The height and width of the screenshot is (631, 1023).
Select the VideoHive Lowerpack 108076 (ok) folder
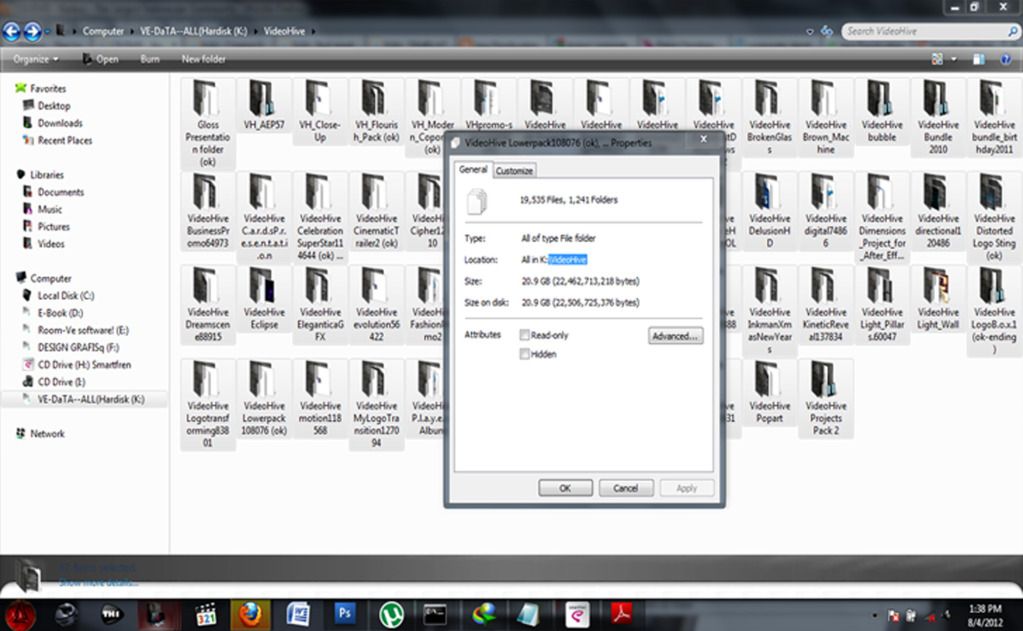coord(264,398)
